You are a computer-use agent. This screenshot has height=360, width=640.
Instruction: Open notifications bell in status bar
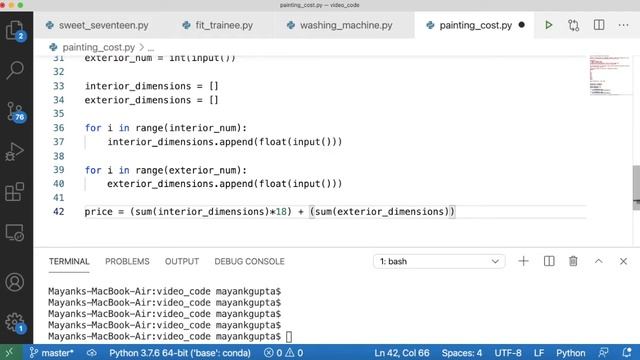(627, 353)
